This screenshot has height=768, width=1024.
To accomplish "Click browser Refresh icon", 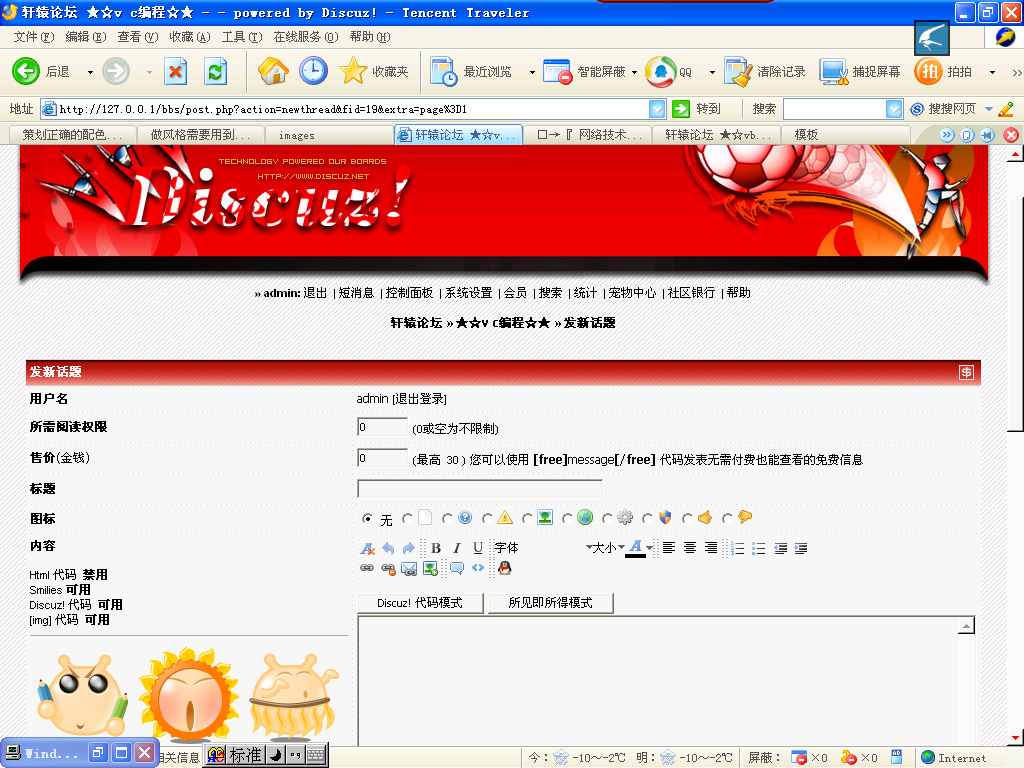I will coord(216,71).
